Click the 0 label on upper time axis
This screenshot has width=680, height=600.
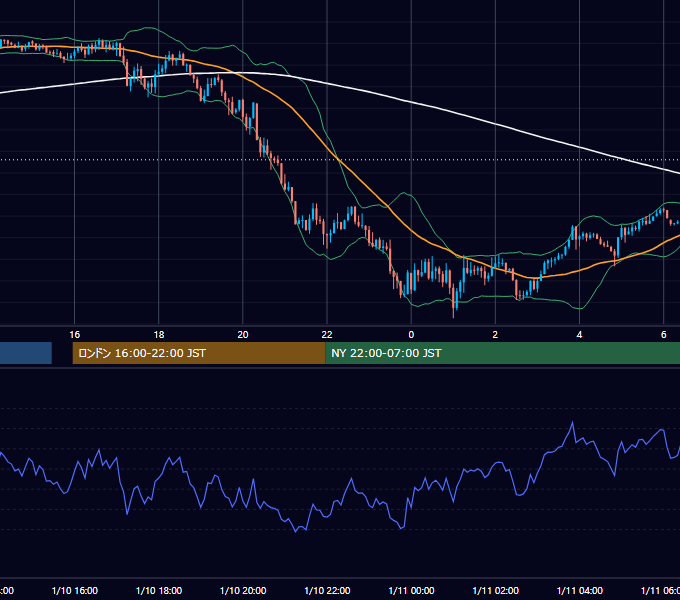(x=411, y=335)
